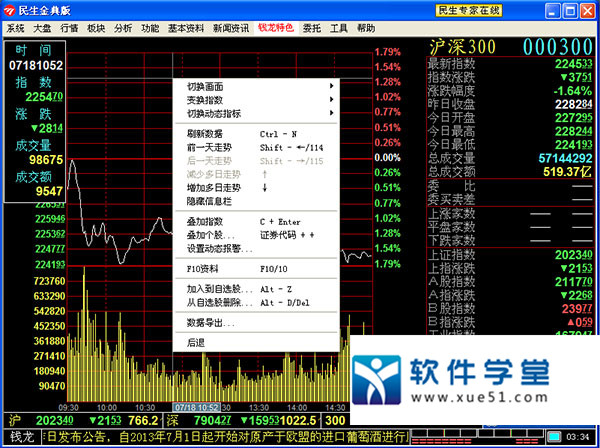
Task: Click the 沪 index summary in bottom bar
Action: pos(83,420)
